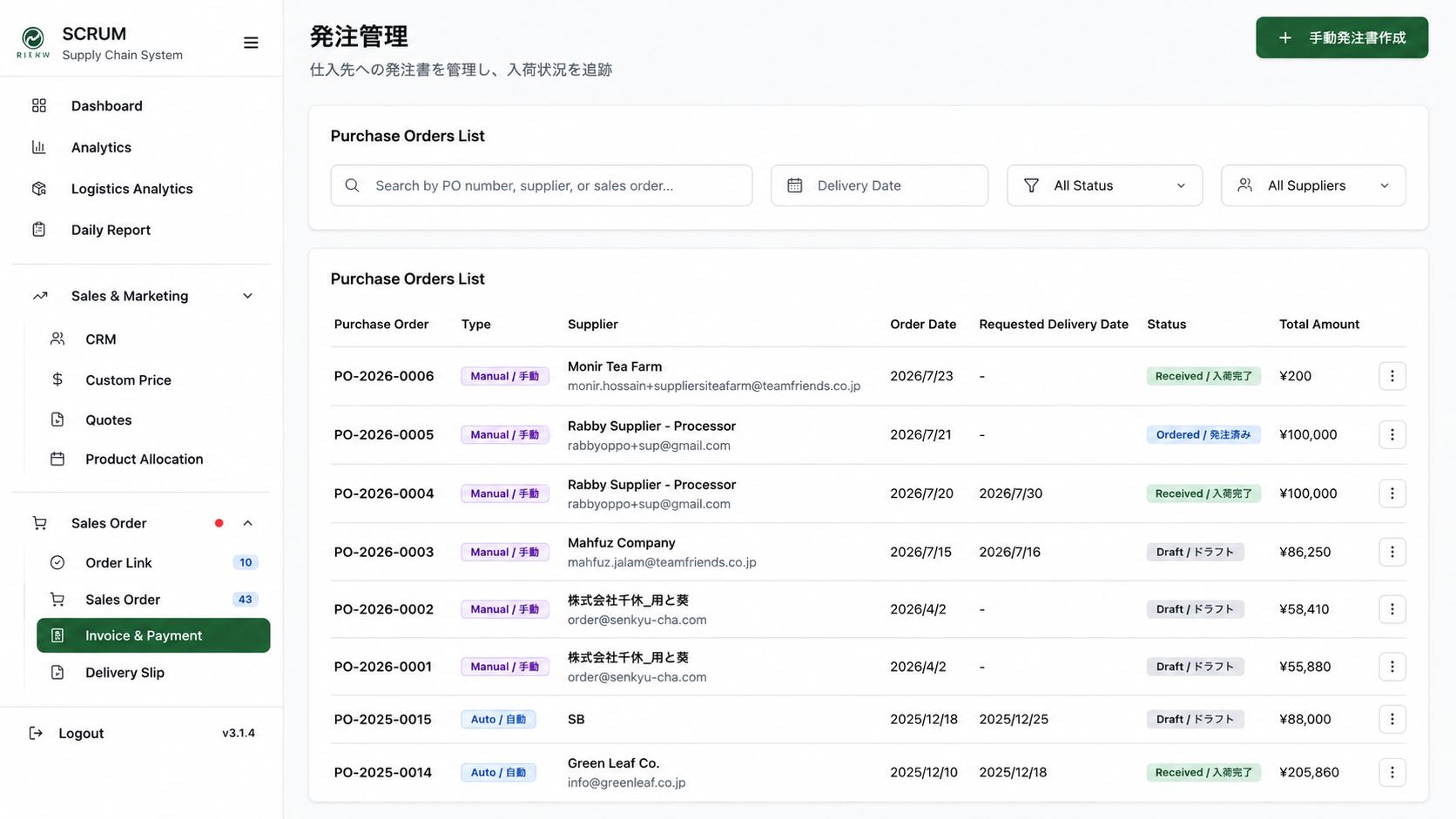Open actions menu for PO-2026-0003
Viewport: 1456px width, 819px height.
(x=1392, y=552)
